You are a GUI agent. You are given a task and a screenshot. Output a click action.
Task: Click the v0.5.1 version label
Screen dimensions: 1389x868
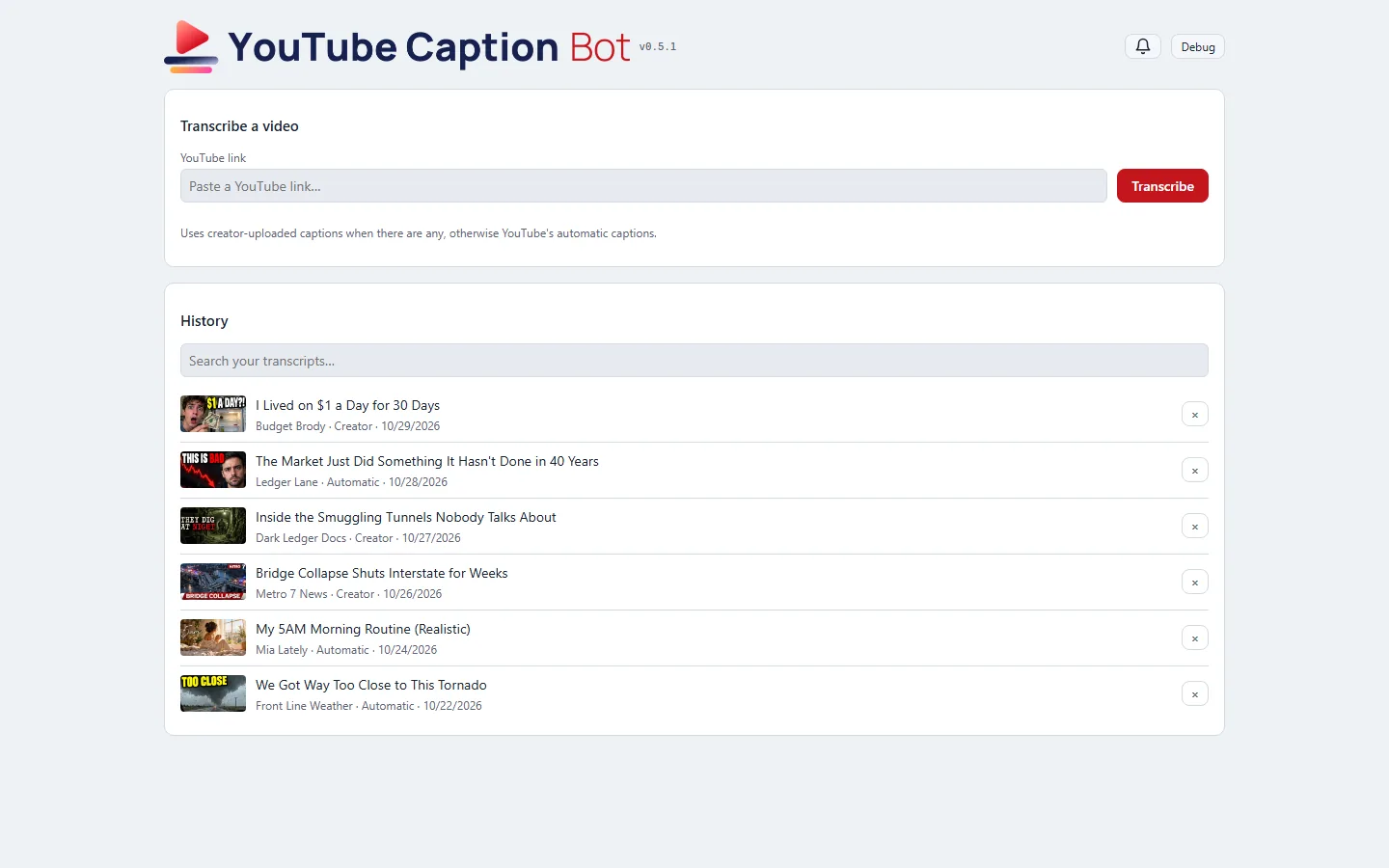pyautogui.click(x=658, y=46)
